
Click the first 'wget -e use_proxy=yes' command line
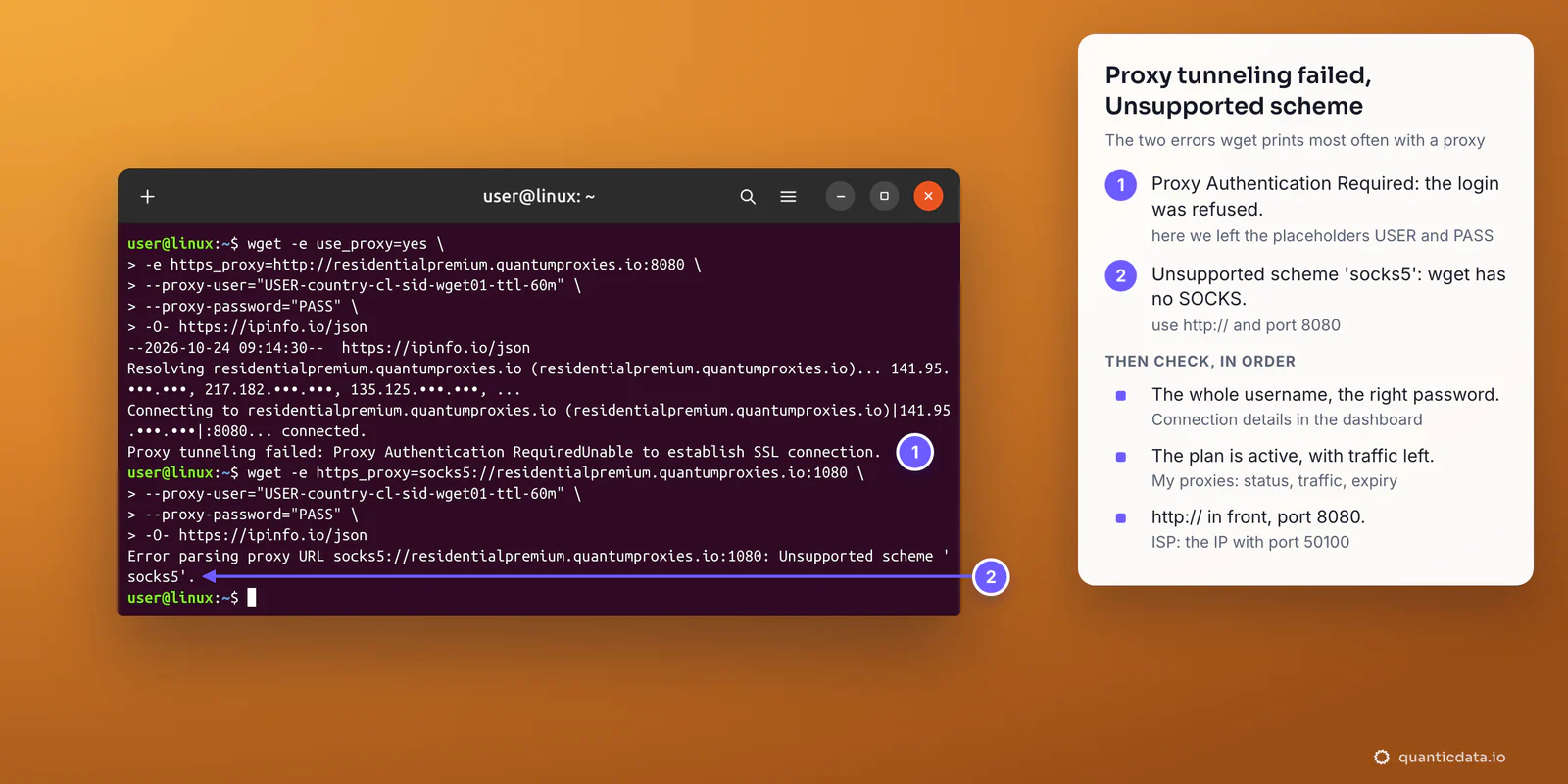285,244
